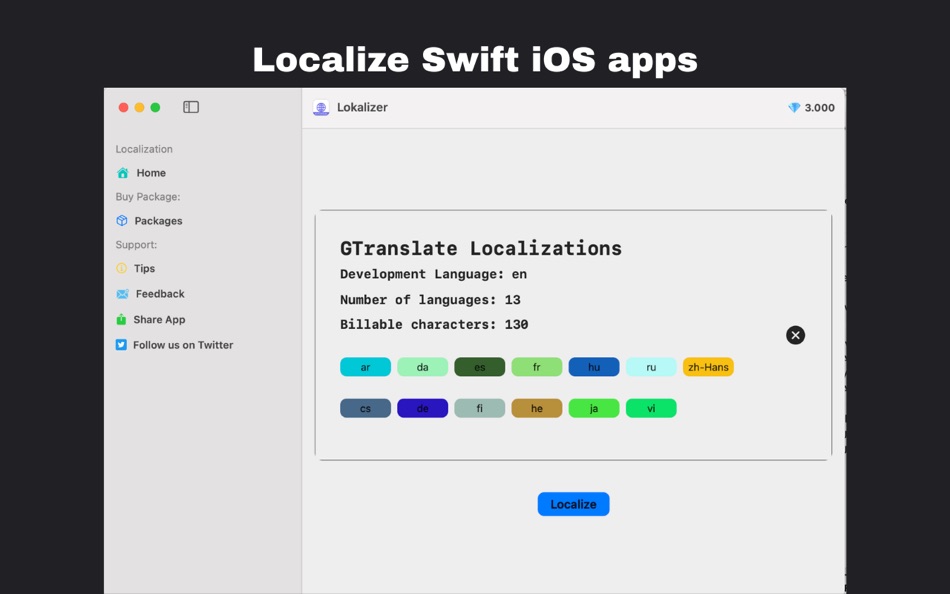Screen dimensions: 950x594
Task: Click the 'Localization' sidebar section label
Action: 144,149
